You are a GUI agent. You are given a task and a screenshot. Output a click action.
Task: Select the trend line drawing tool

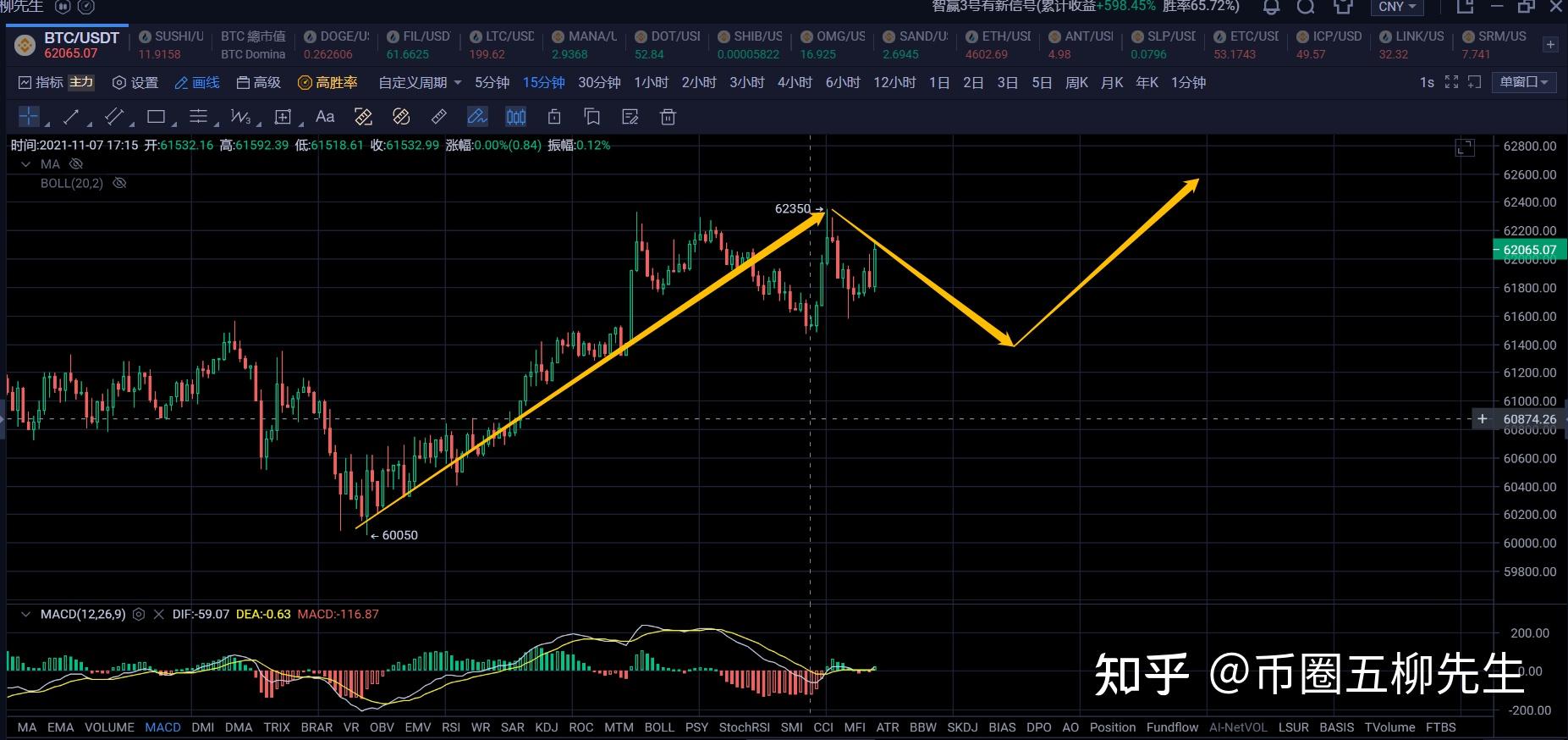71,117
